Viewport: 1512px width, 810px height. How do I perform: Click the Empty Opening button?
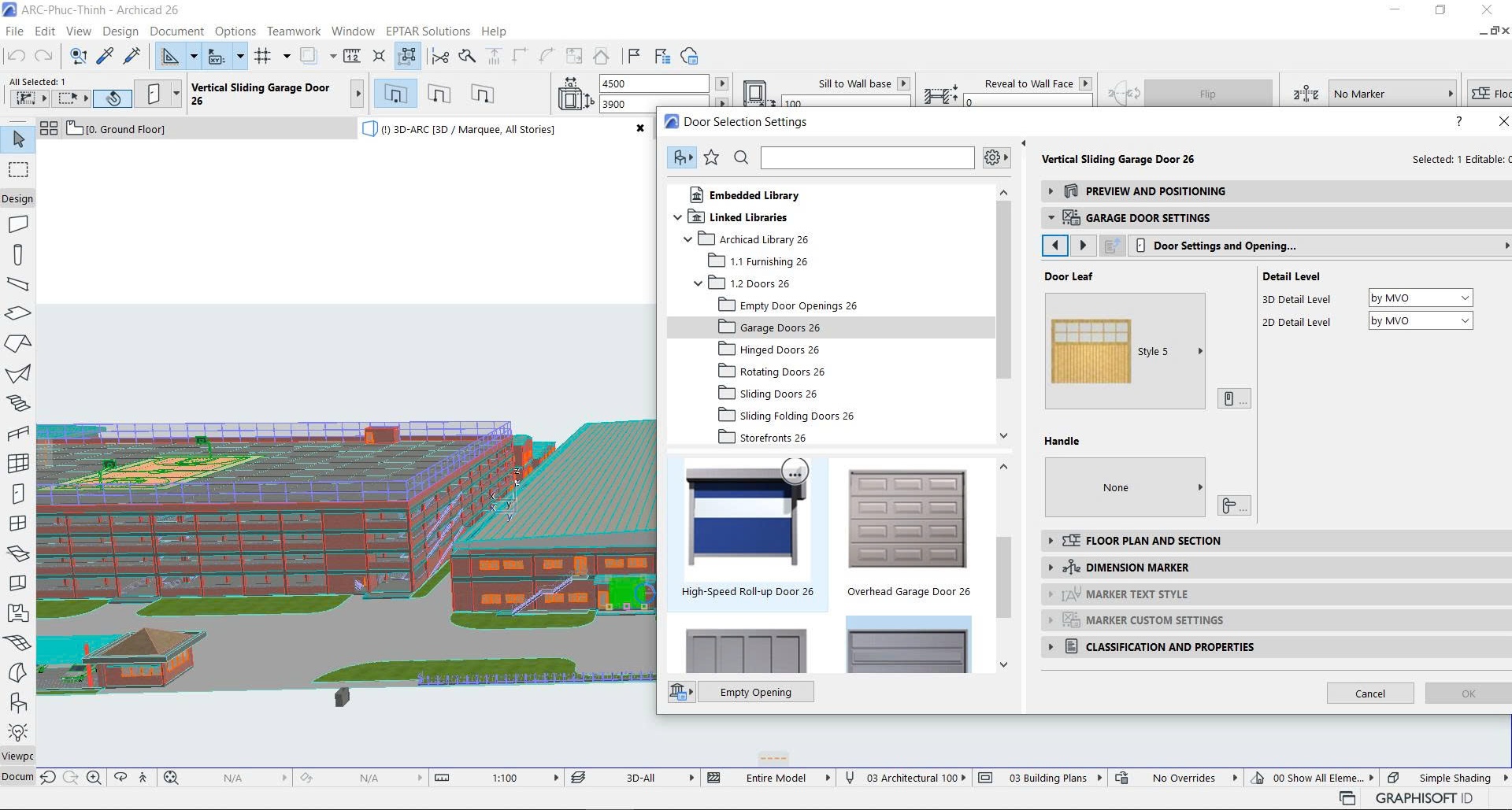(755, 692)
